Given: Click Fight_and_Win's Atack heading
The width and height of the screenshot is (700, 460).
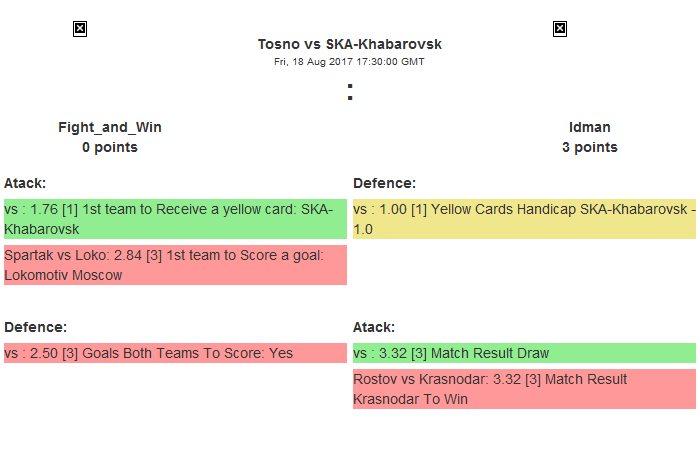Looking at the screenshot, I should 25,183.
